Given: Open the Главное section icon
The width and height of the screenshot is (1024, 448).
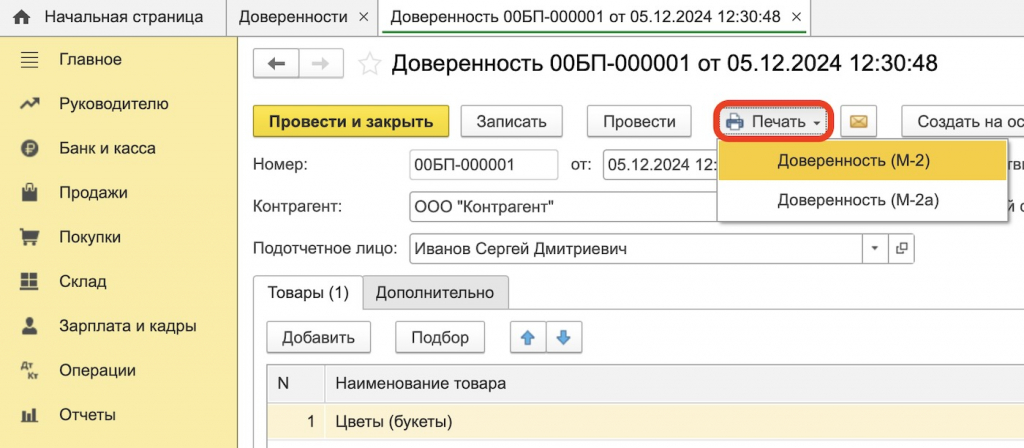Looking at the screenshot, I should (30, 60).
